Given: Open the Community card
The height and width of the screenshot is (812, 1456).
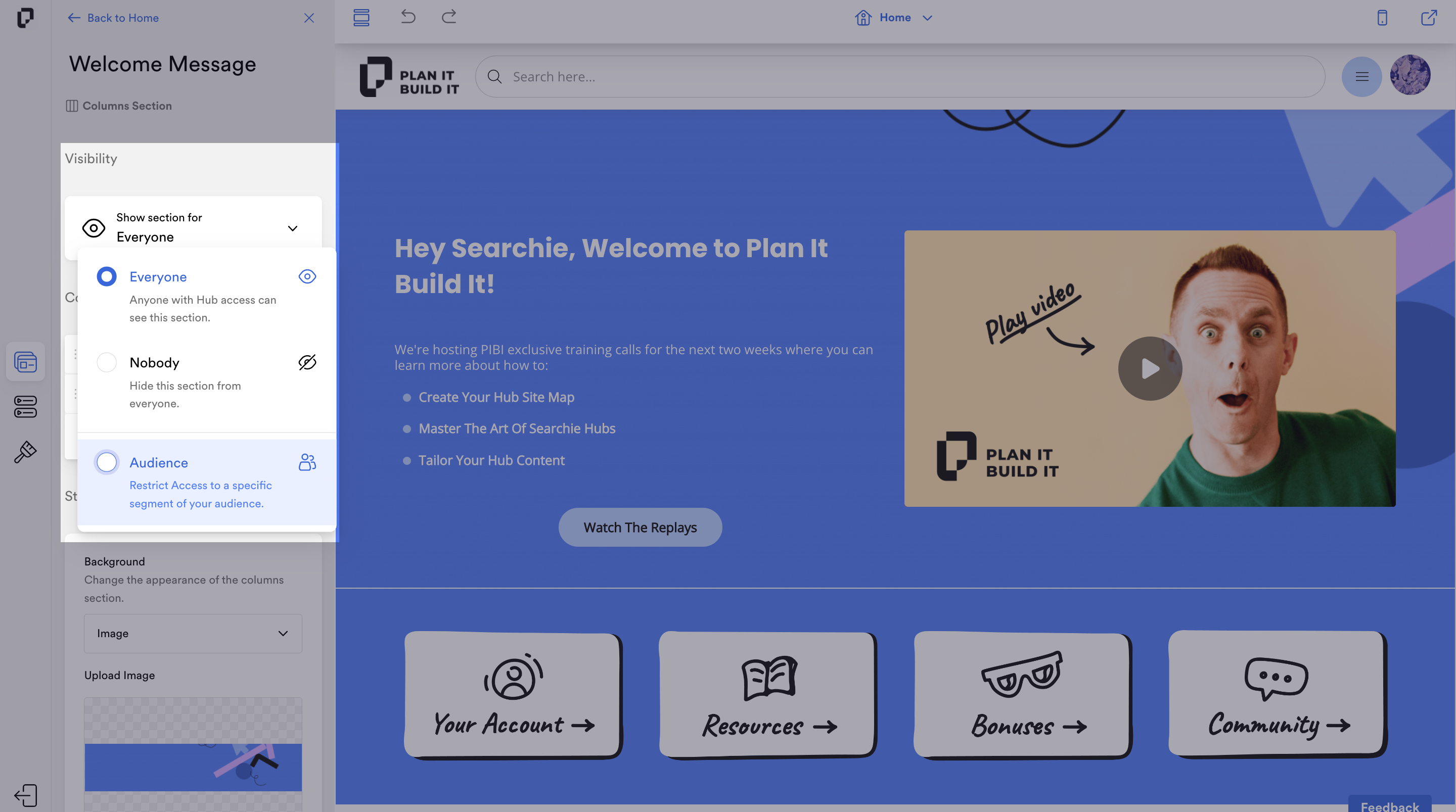Looking at the screenshot, I should [1278, 695].
